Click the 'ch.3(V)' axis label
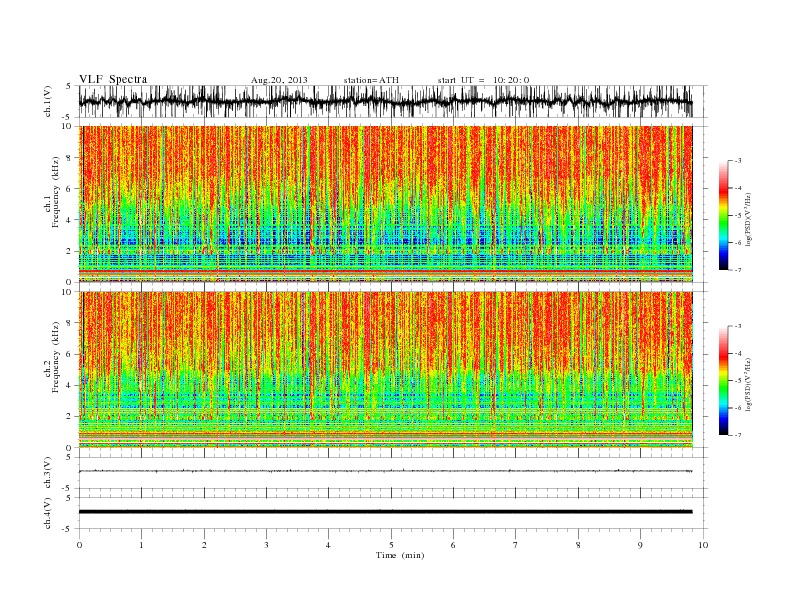Screen dimensions: 792x612 coord(48,473)
